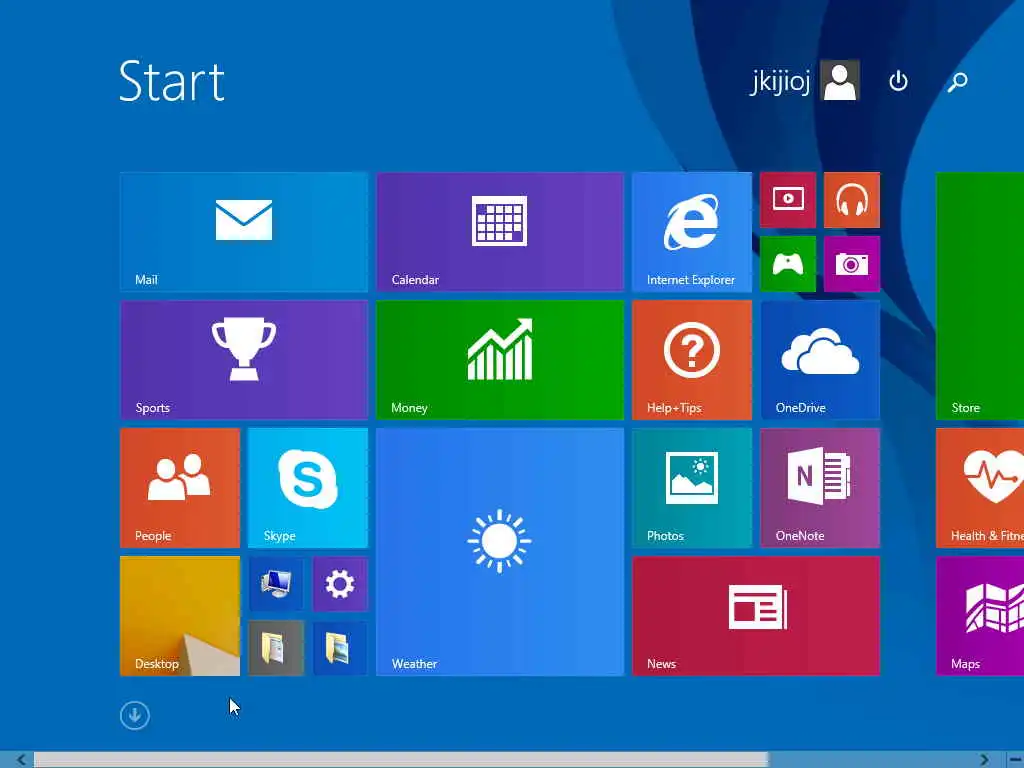Open This PC computer small tile
Screen dimensions: 1024x768
tap(276, 584)
